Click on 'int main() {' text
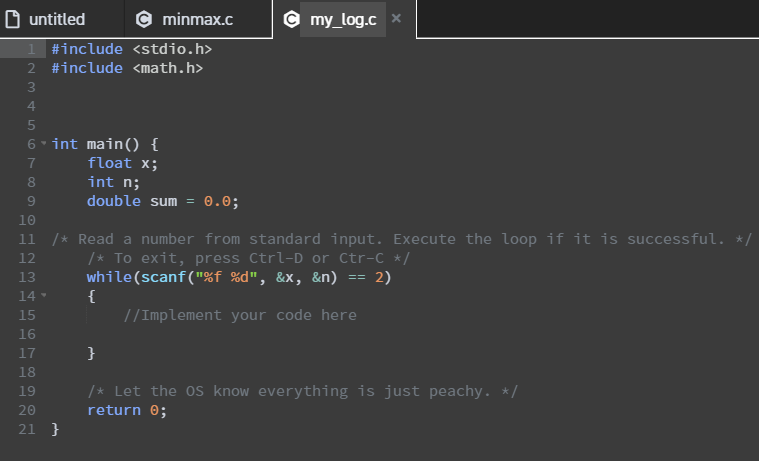This screenshot has width=759, height=461. [x=105, y=144]
